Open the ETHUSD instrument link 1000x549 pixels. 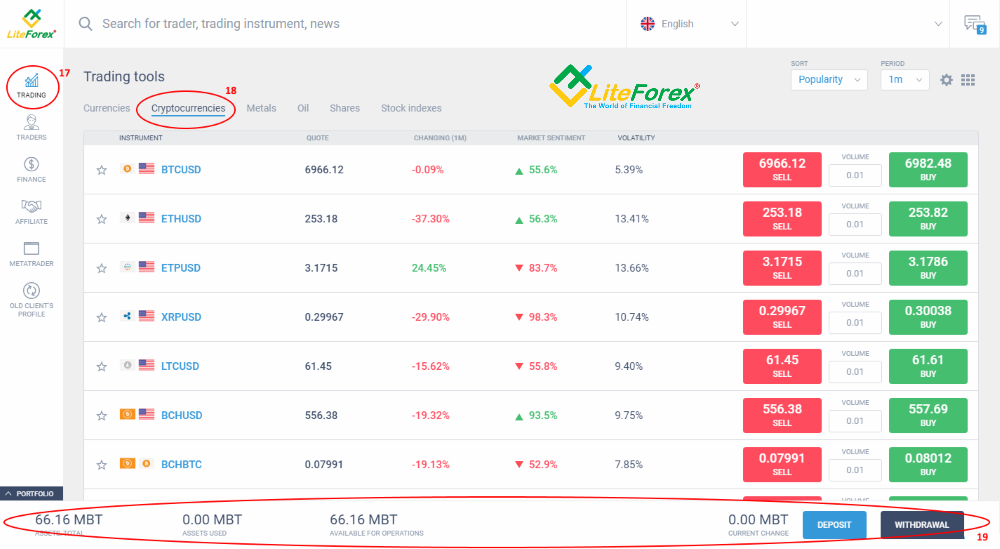tap(181, 219)
